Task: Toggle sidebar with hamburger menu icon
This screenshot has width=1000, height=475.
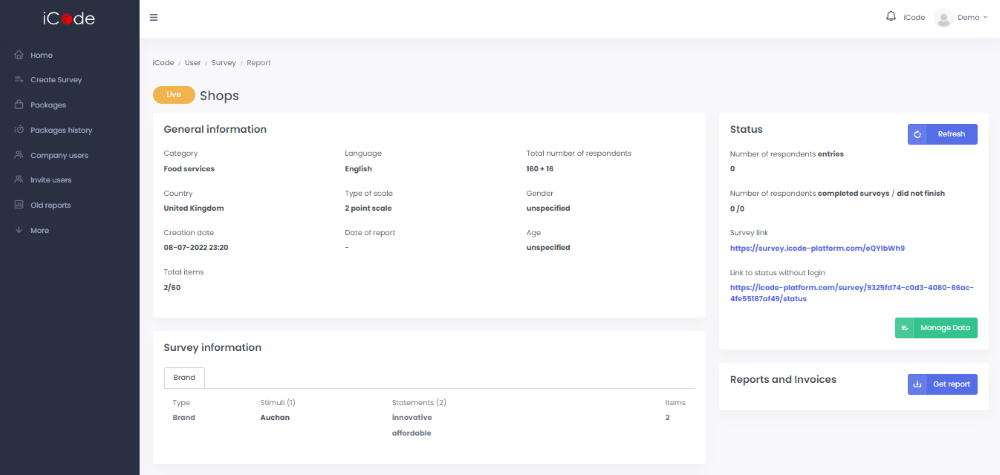Action: 153,18
